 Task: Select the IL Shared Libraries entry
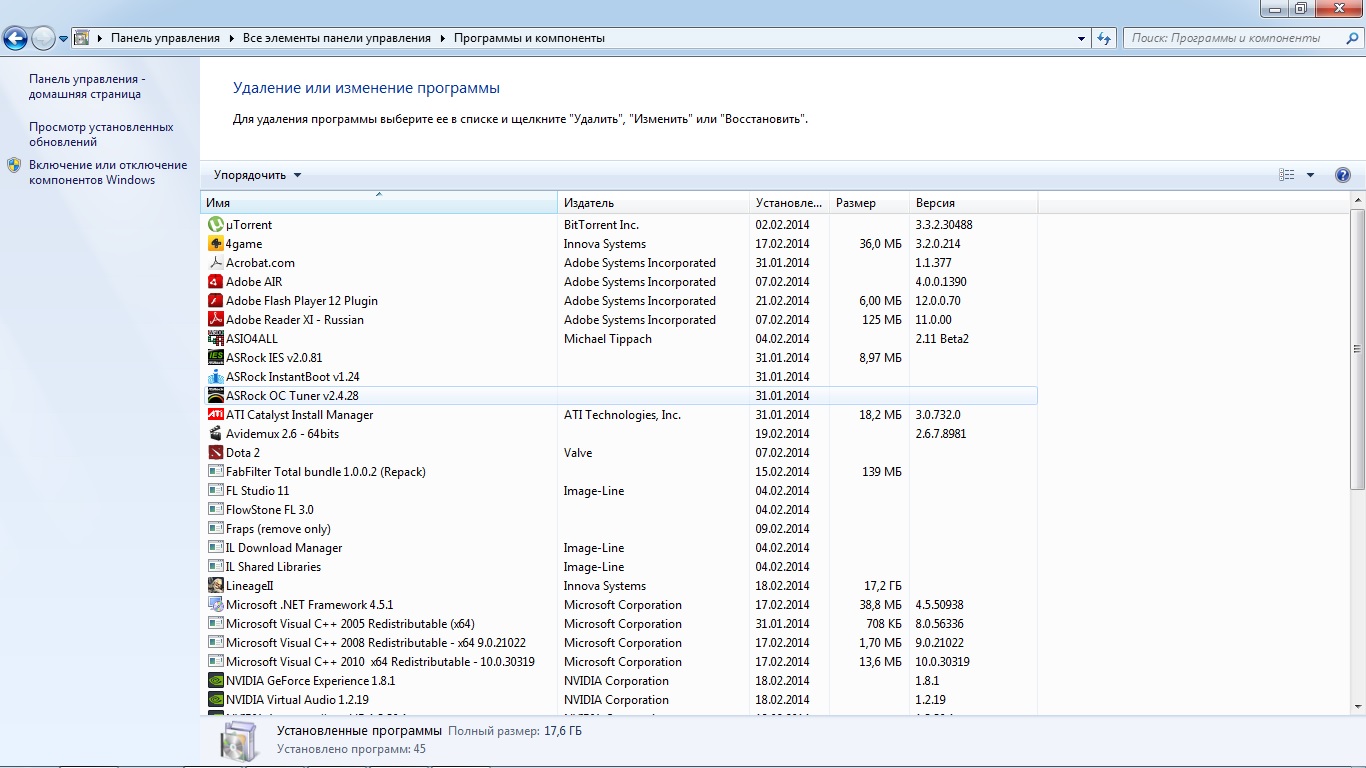point(619,567)
